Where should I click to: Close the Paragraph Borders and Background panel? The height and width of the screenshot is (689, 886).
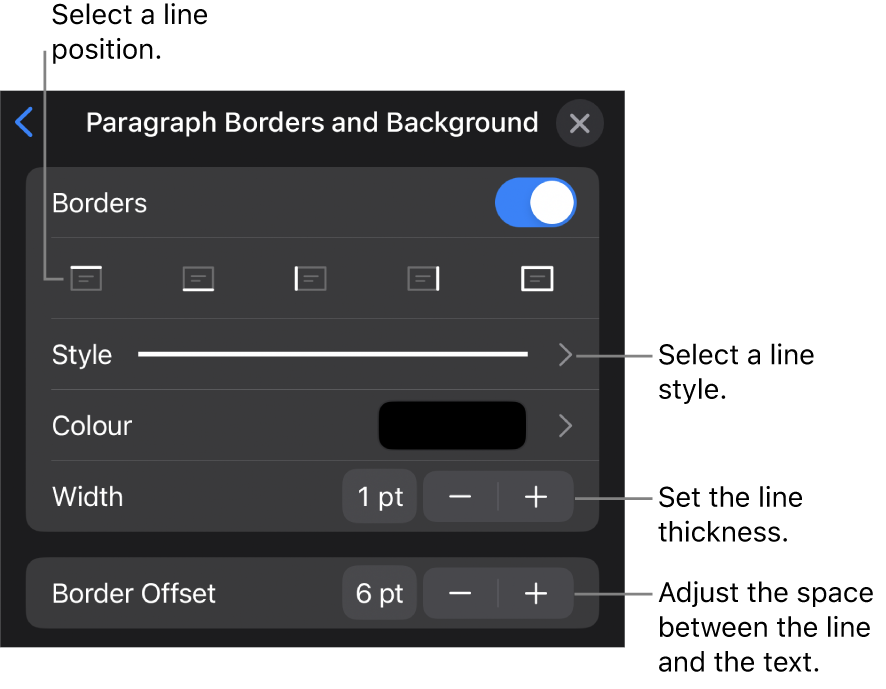(x=580, y=123)
